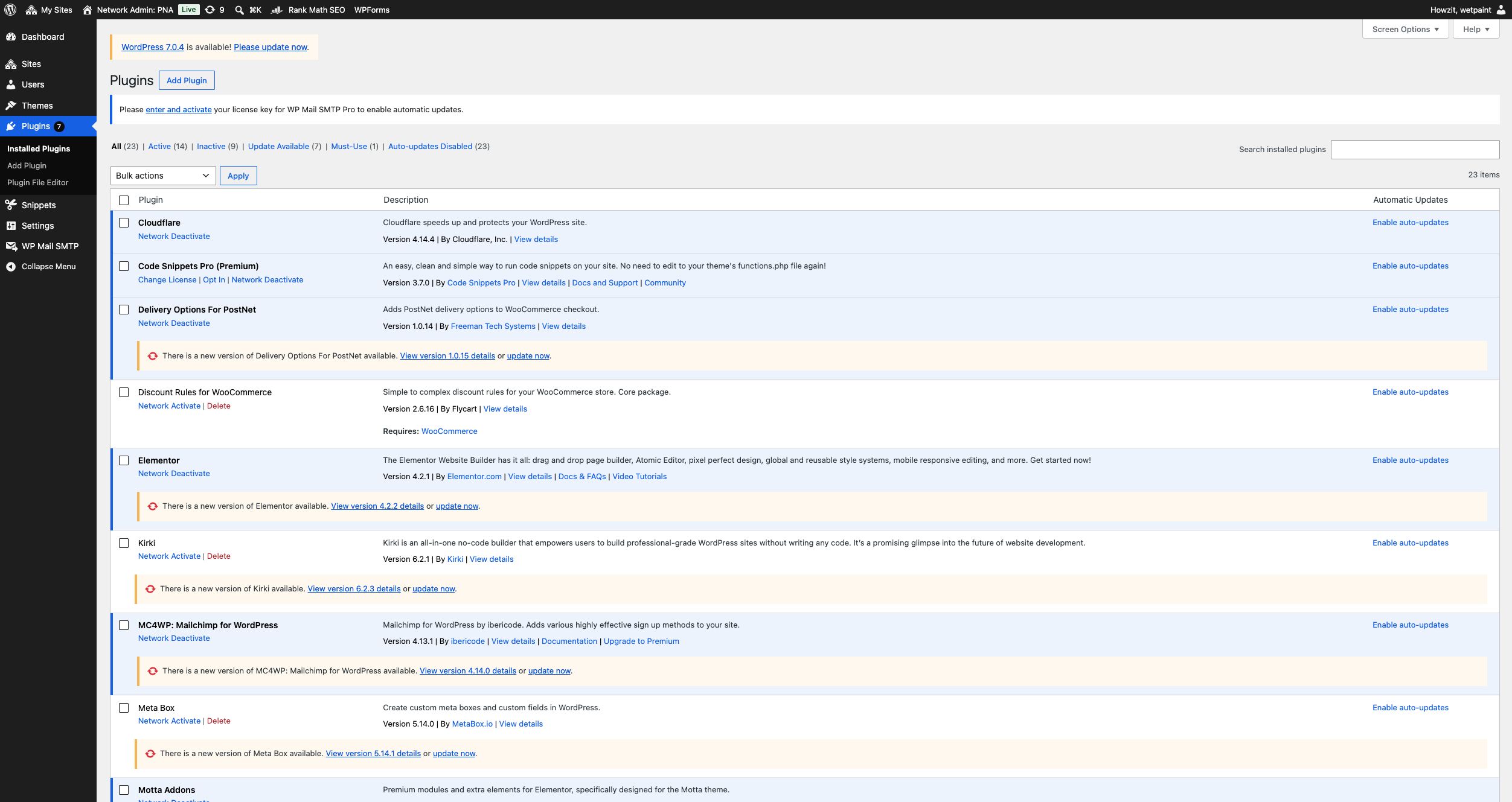This screenshot has height=802, width=1512.
Task: Open WooCommerce requirement link
Action: (449, 431)
